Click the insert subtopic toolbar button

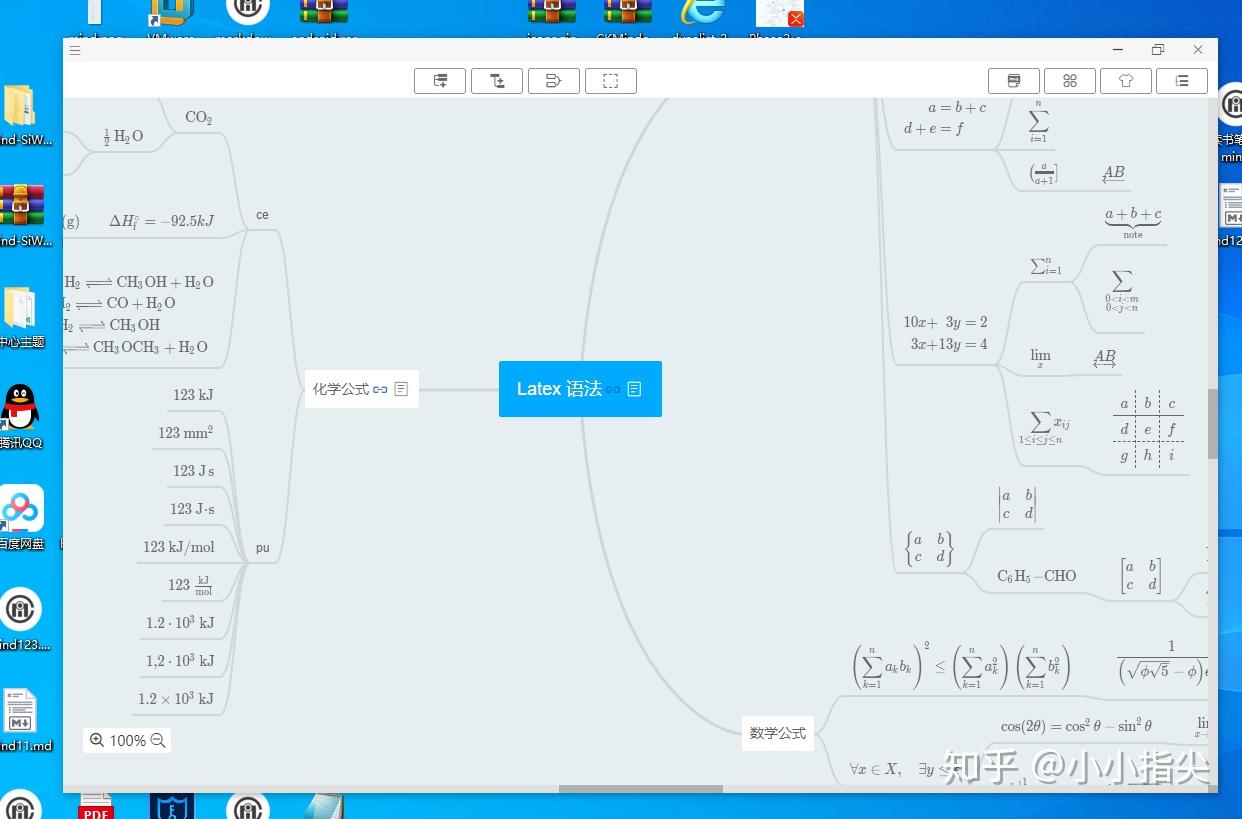pos(497,81)
